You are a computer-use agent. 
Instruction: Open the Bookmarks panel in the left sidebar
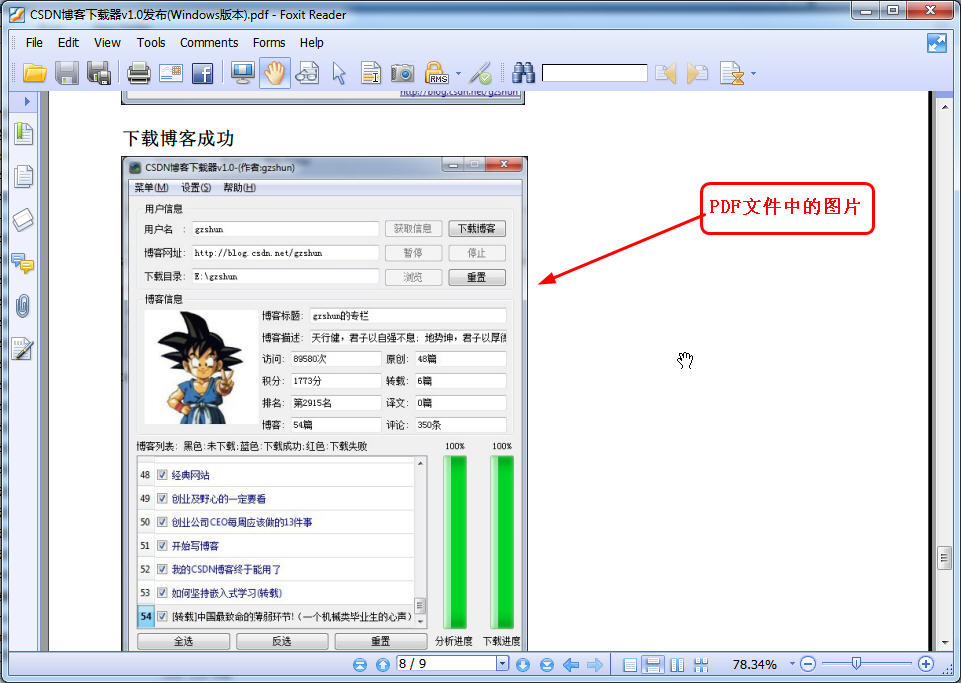click(23, 134)
